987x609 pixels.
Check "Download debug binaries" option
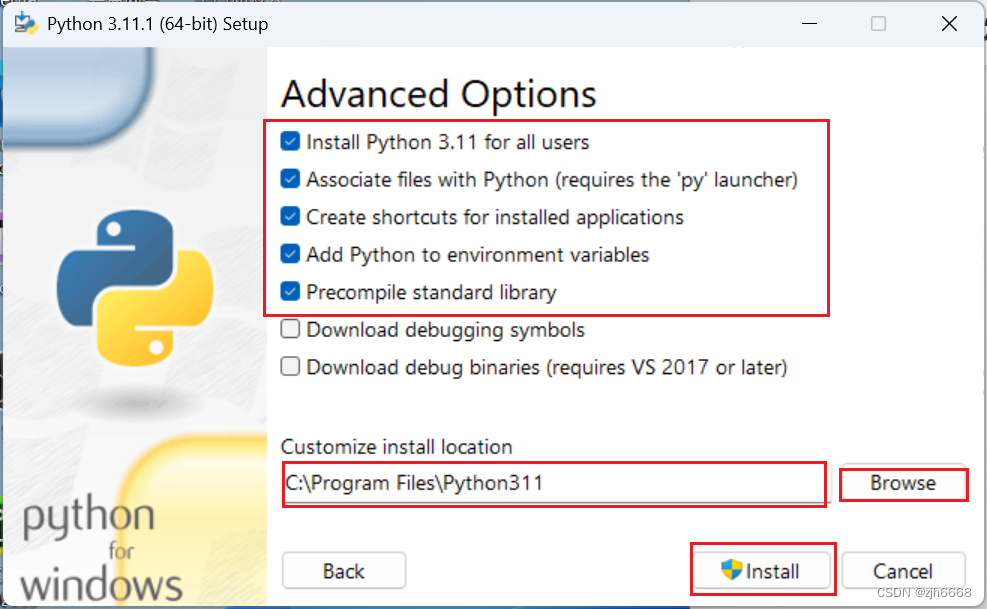[290, 366]
